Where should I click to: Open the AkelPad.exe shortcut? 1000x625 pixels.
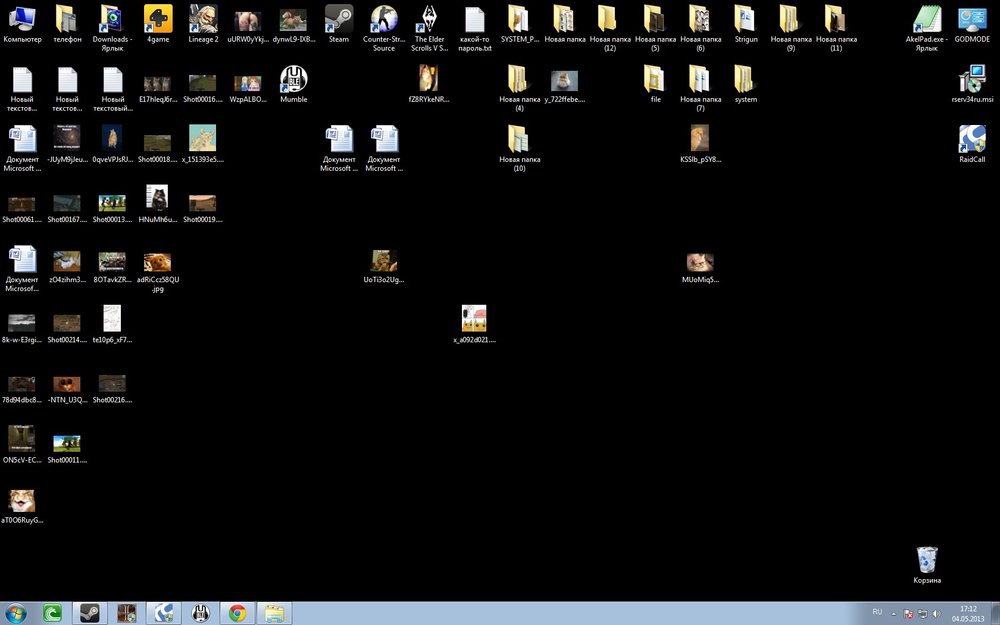(x=927, y=18)
